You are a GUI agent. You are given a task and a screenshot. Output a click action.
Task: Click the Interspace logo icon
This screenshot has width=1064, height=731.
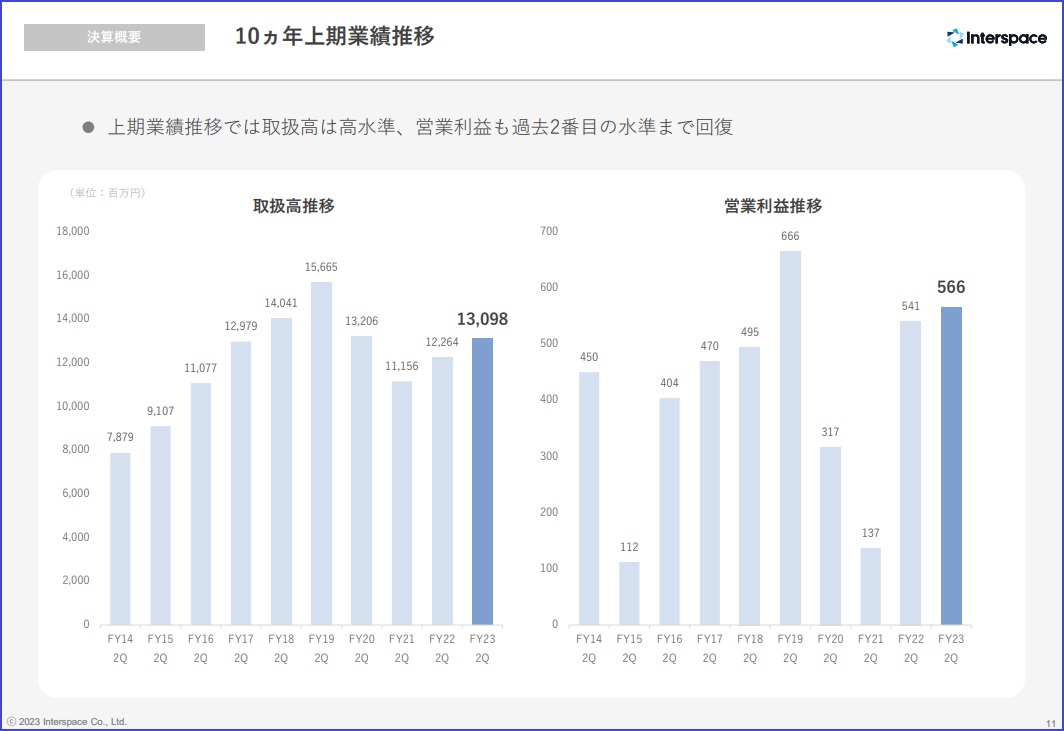955,38
